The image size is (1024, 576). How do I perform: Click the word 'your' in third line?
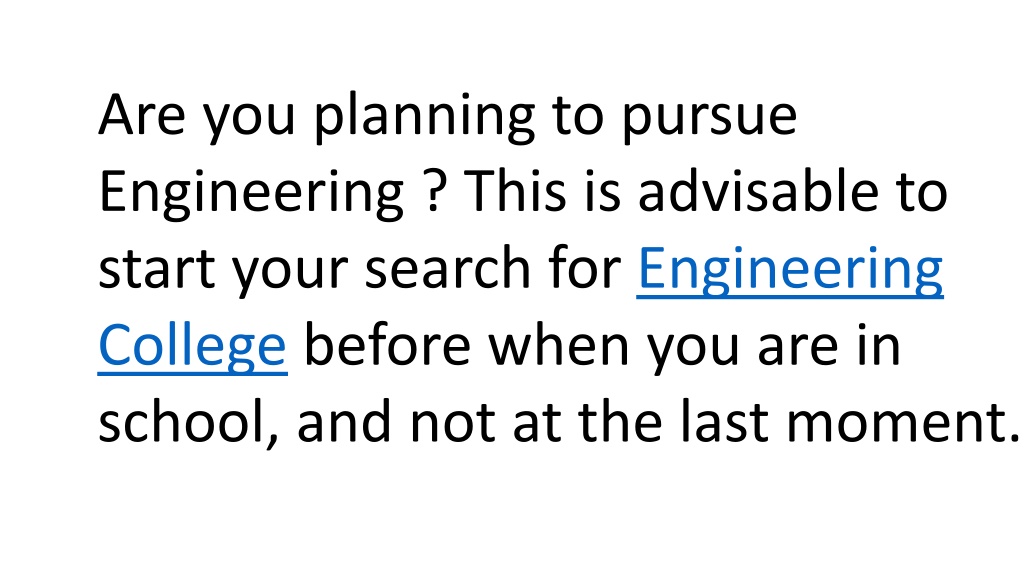pos(290,272)
